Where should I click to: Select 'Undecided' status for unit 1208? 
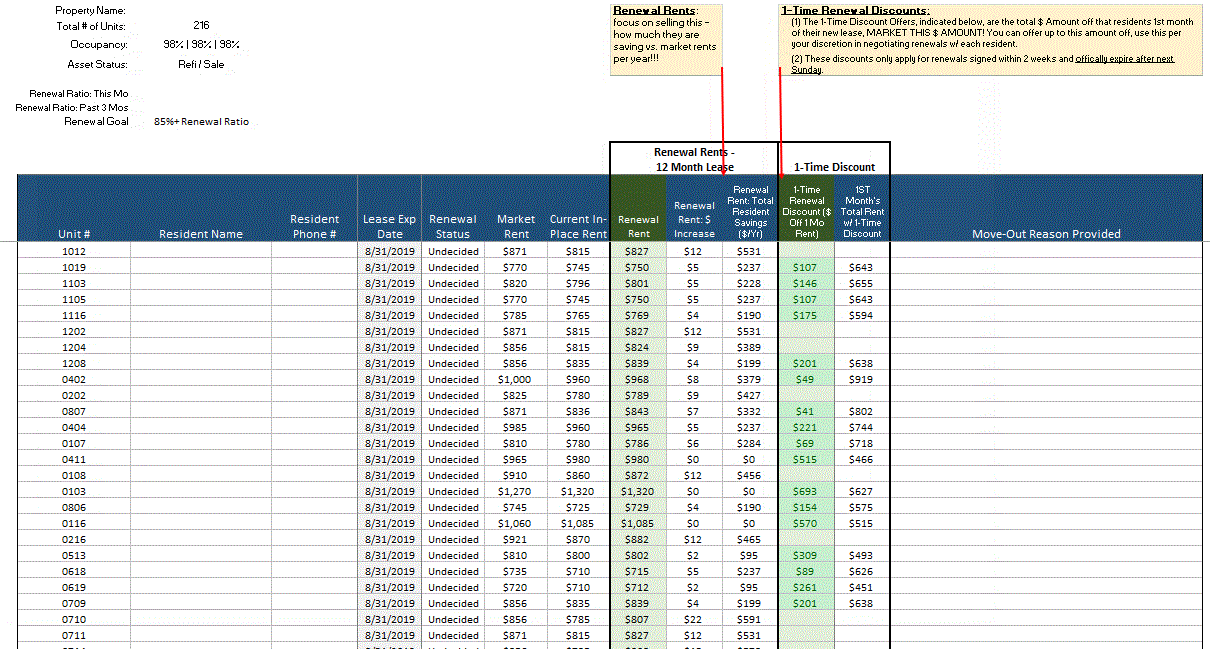tap(453, 363)
